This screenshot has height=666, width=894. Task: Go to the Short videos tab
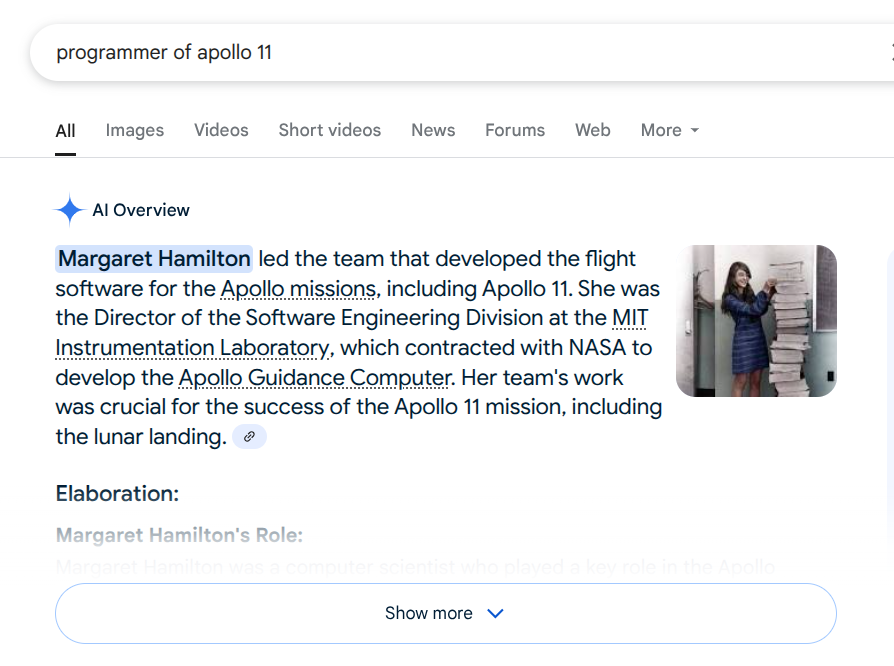pos(329,131)
